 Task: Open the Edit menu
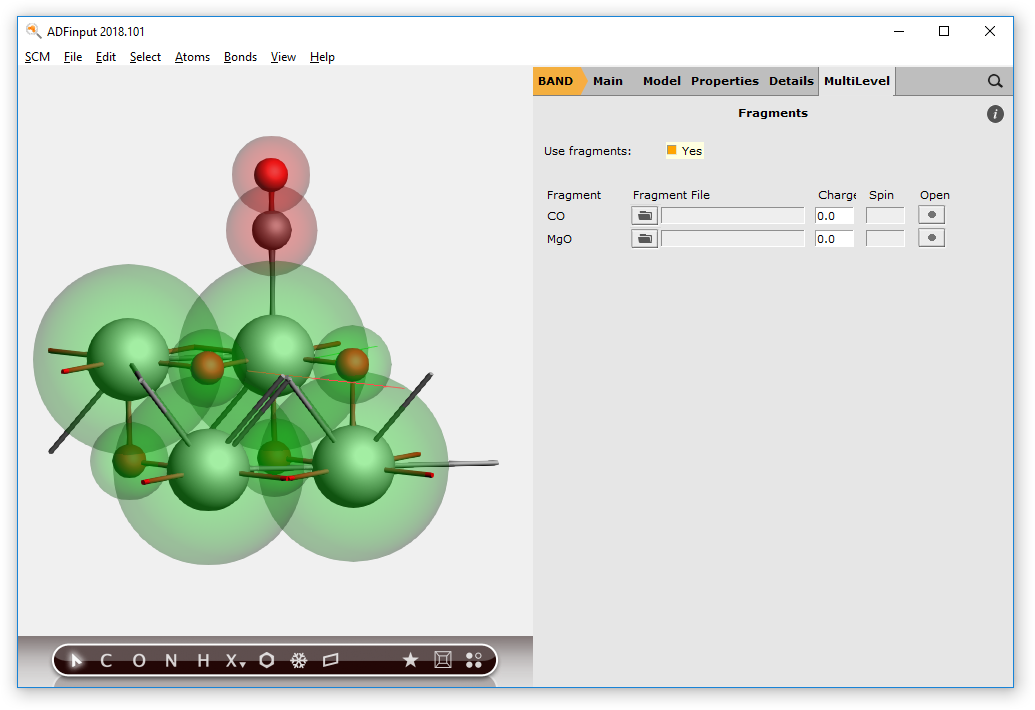coord(106,57)
